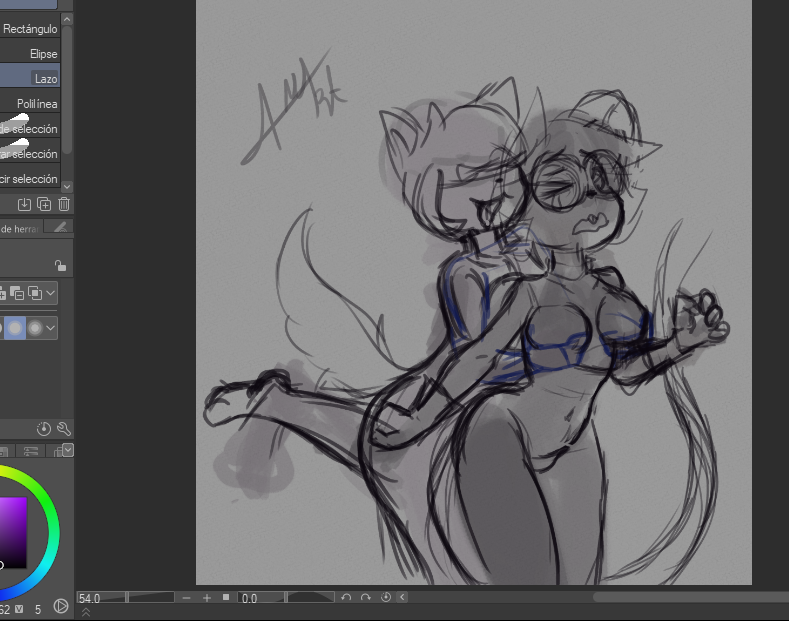Open the 'de herrar' tool property tab
The height and width of the screenshot is (621, 789).
click(x=20, y=228)
